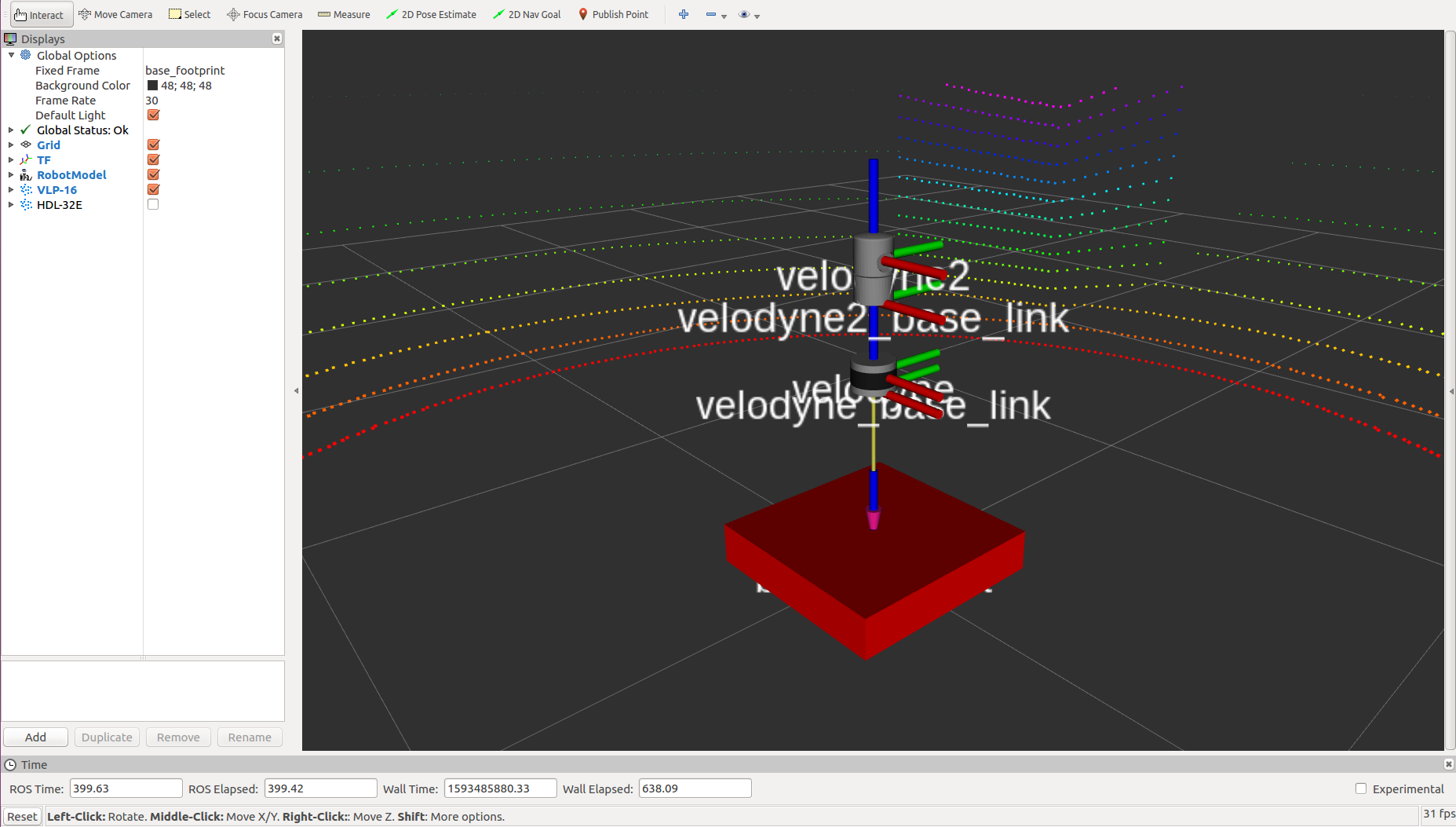Click inside the ROS Time field
This screenshot has height=827, width=1456.
[126, 788]
